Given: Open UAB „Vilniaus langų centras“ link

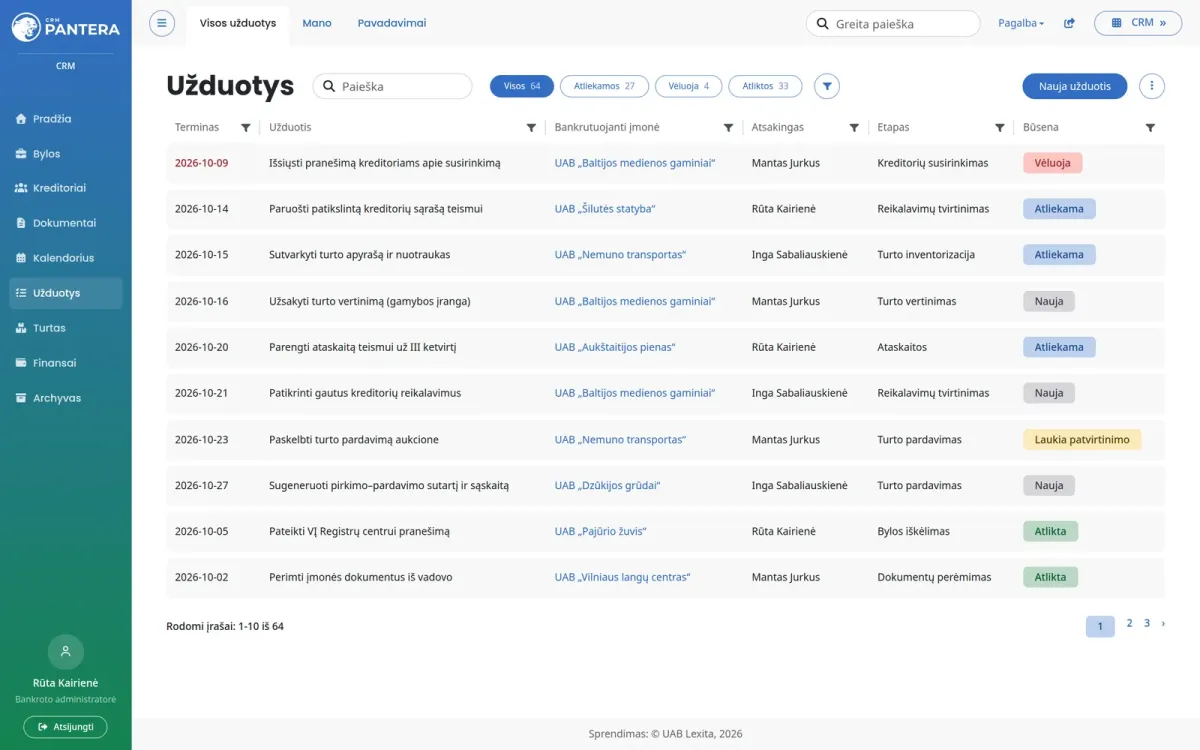Looking at the screenshot, I should coord(623,577).
